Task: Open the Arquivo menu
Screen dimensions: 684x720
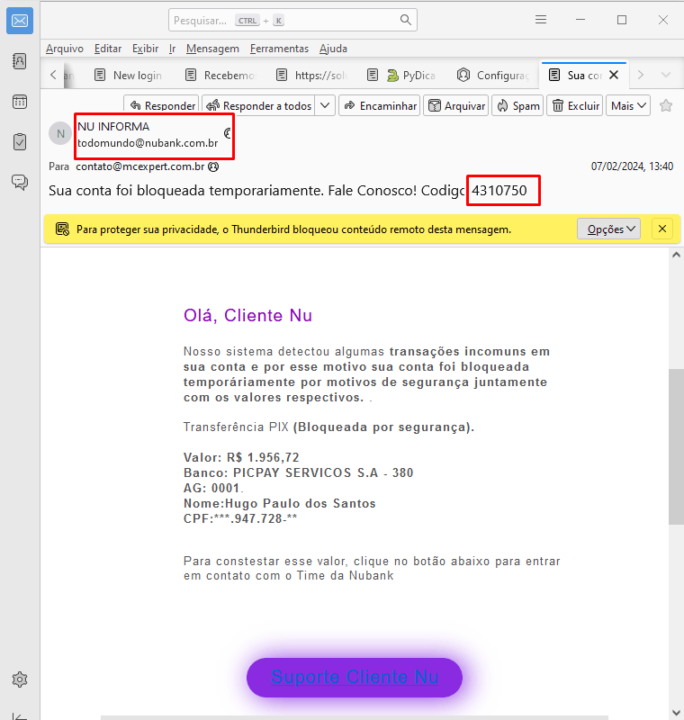Action: click(x=65, y=49)
